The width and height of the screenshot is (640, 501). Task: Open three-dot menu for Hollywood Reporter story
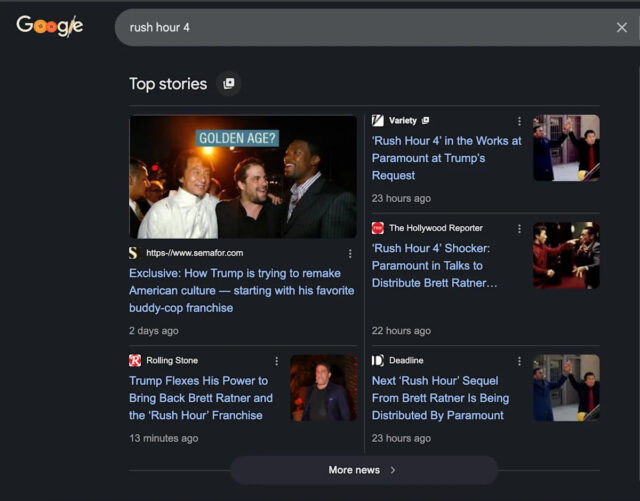pos(519,229)
